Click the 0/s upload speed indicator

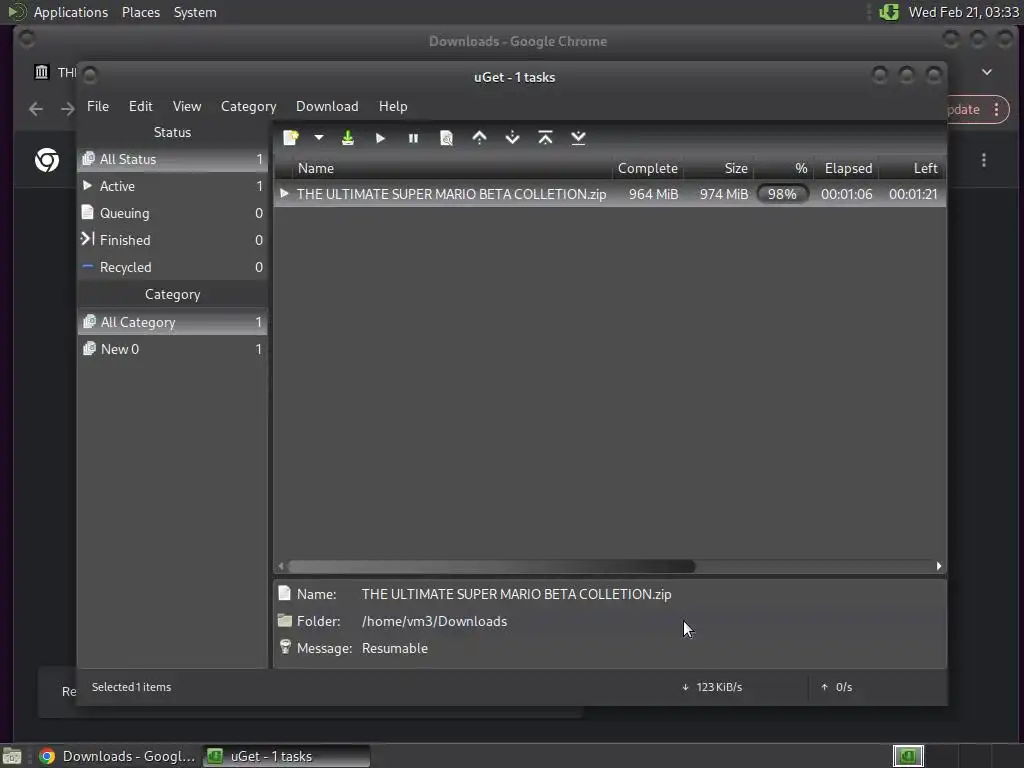click(837, 687)
